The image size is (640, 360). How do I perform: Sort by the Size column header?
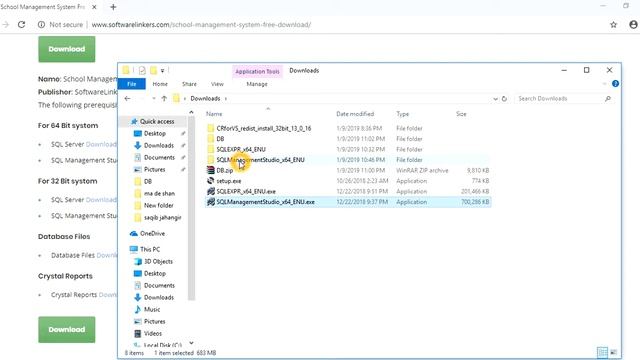coord(461,114)
